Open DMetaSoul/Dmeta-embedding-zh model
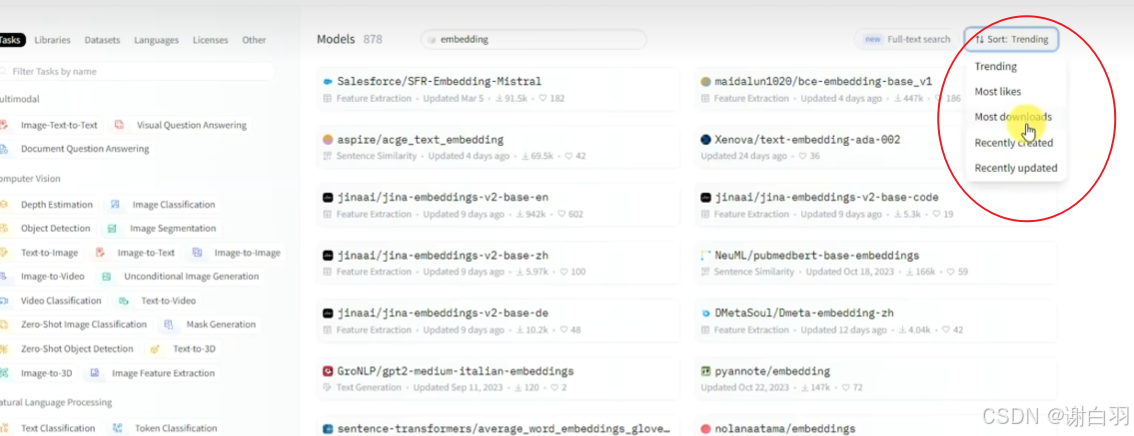The image size is (1134, 436). [x=876, y=321]
